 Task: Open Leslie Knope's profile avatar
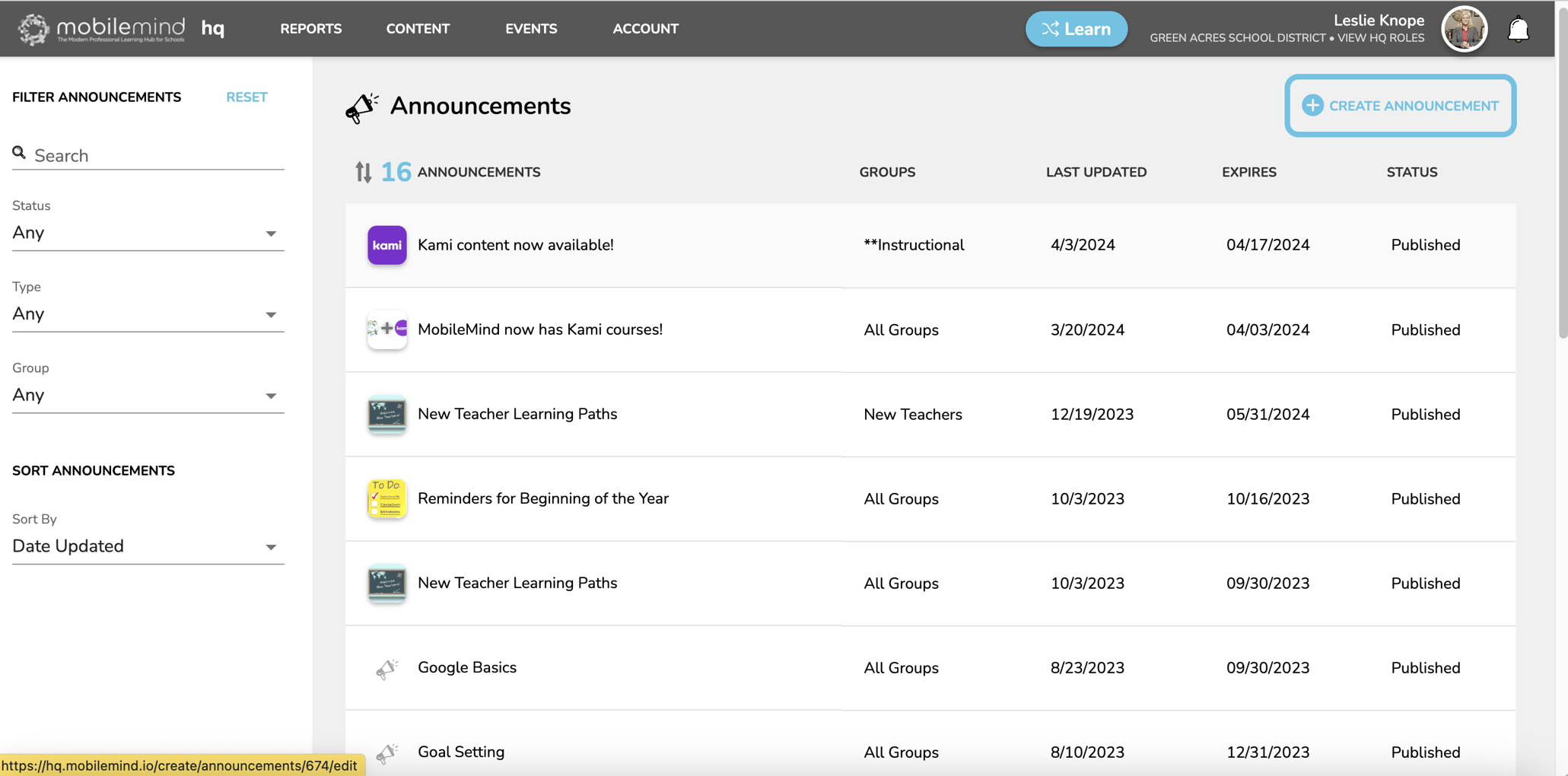(x=1464, y=29)
